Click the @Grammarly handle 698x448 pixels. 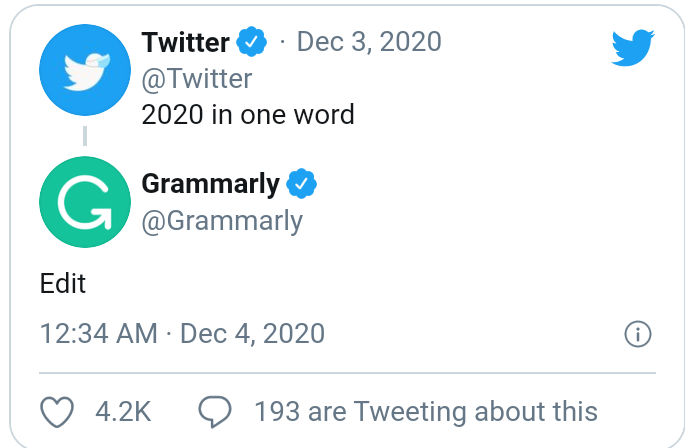tap(222, 220)
